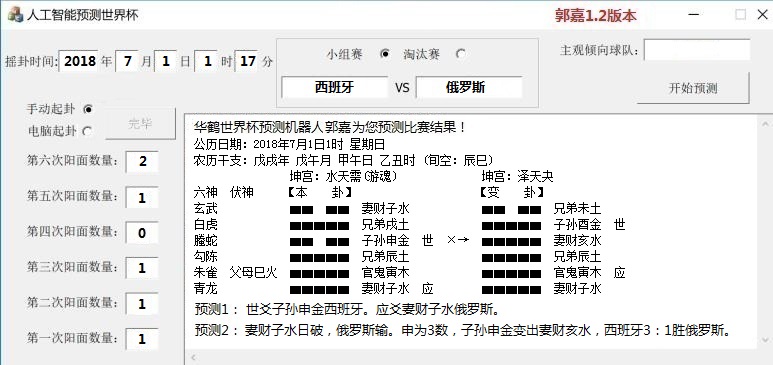Click the 第六次阳面数量 value field
This screenshot has width=773, height=365.
(x=142, y=161)
